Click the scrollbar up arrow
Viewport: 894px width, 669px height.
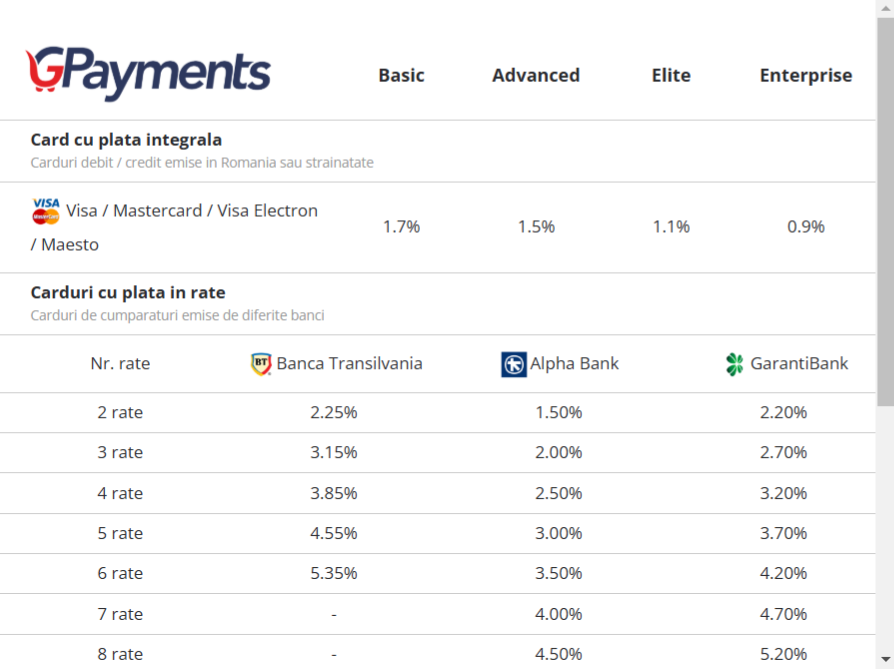click(x=885, y=8)
